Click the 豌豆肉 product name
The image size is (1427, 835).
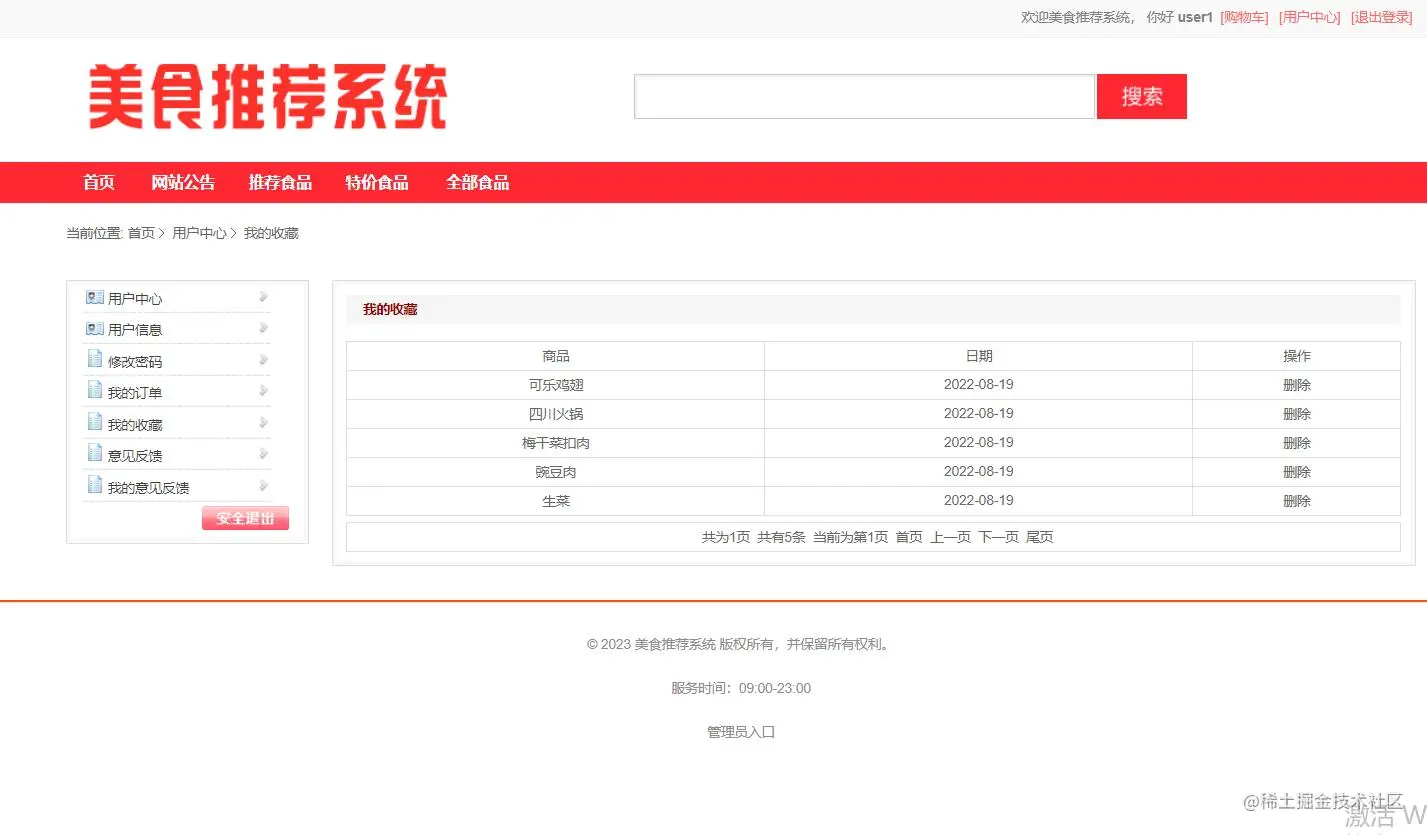coord(556,472)
